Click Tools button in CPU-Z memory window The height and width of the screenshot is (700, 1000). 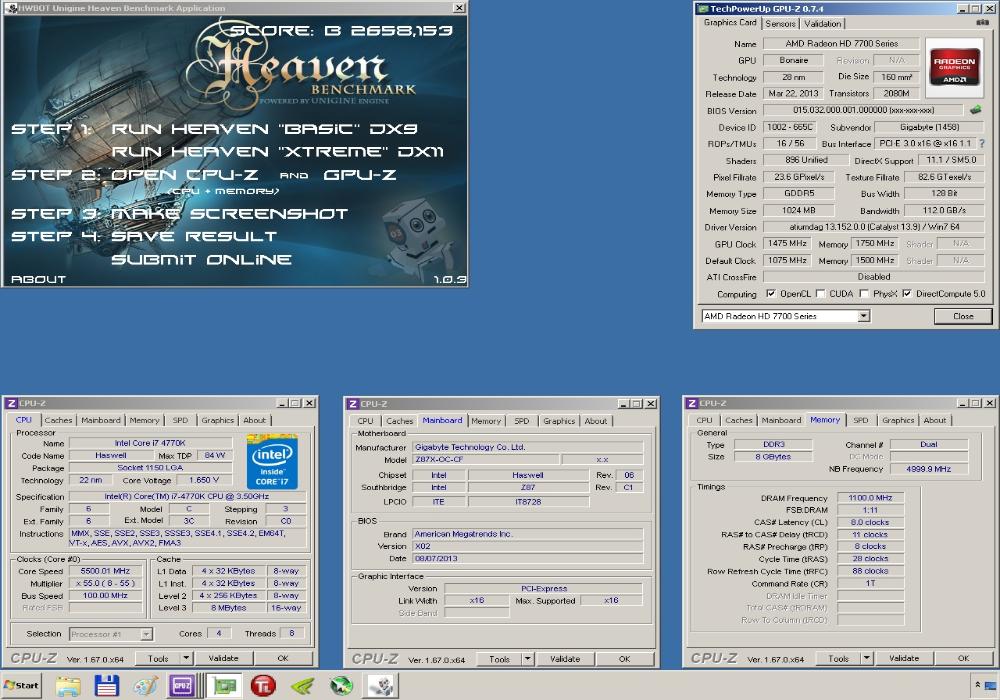pyautogui.click(x=838, y=658)
